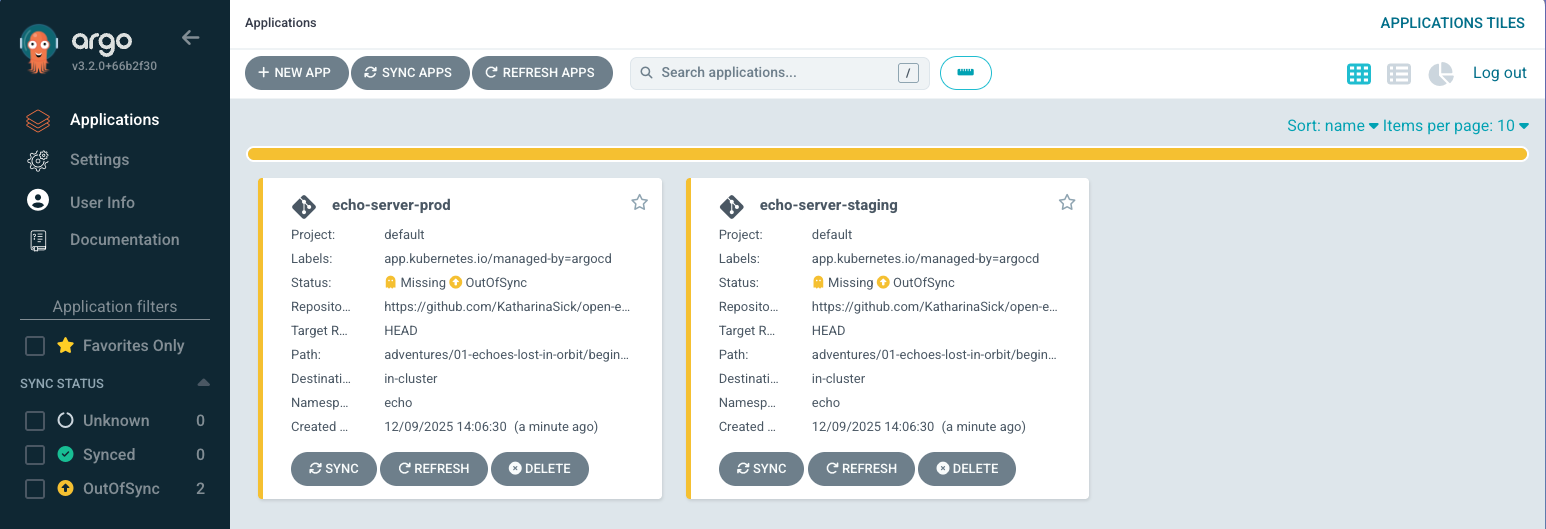Click the Path value on echo-server-staging

[x=934, y=355]
